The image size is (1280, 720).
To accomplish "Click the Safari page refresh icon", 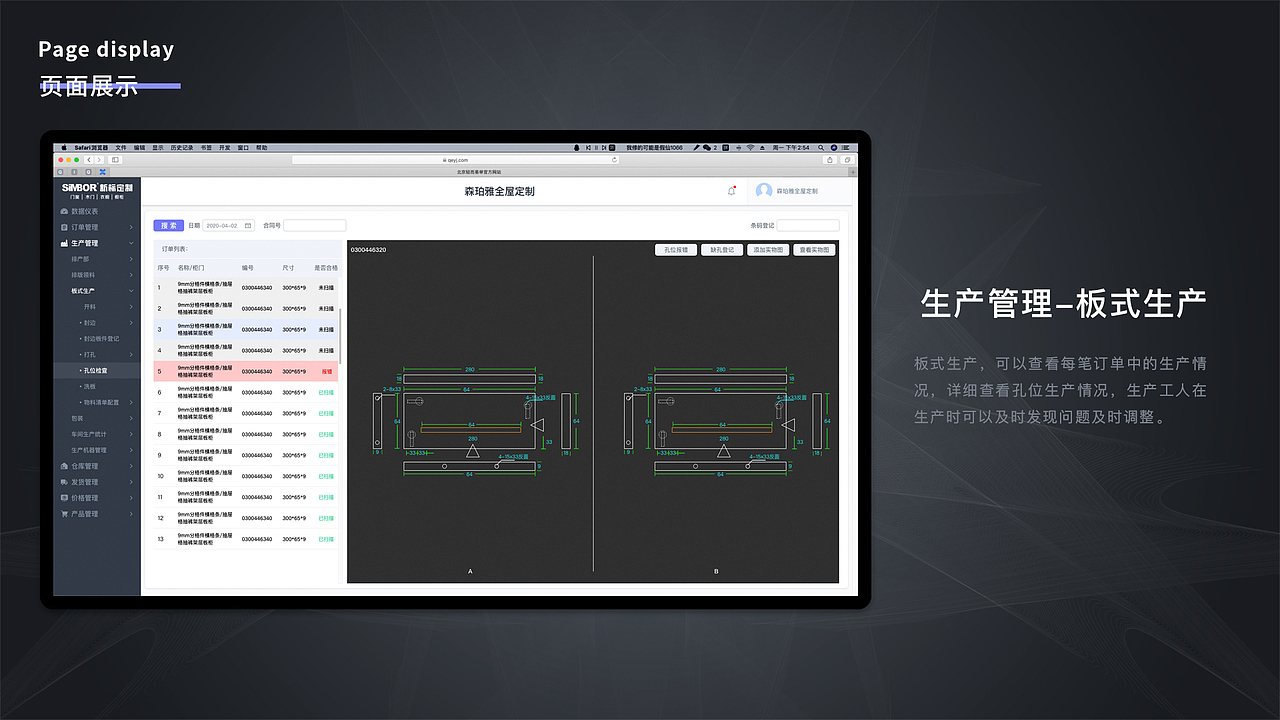I will [614, 158].
